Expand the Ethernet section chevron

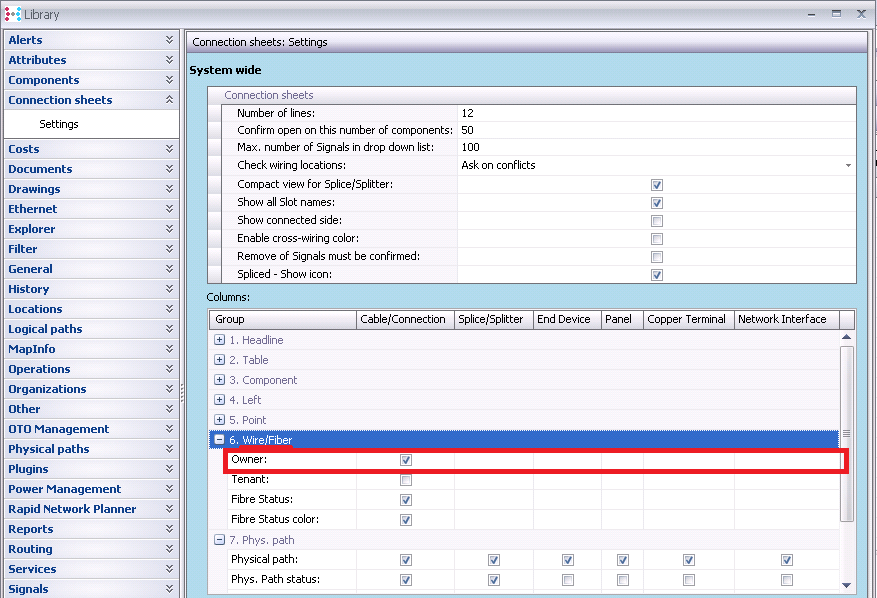pos(169,209)
